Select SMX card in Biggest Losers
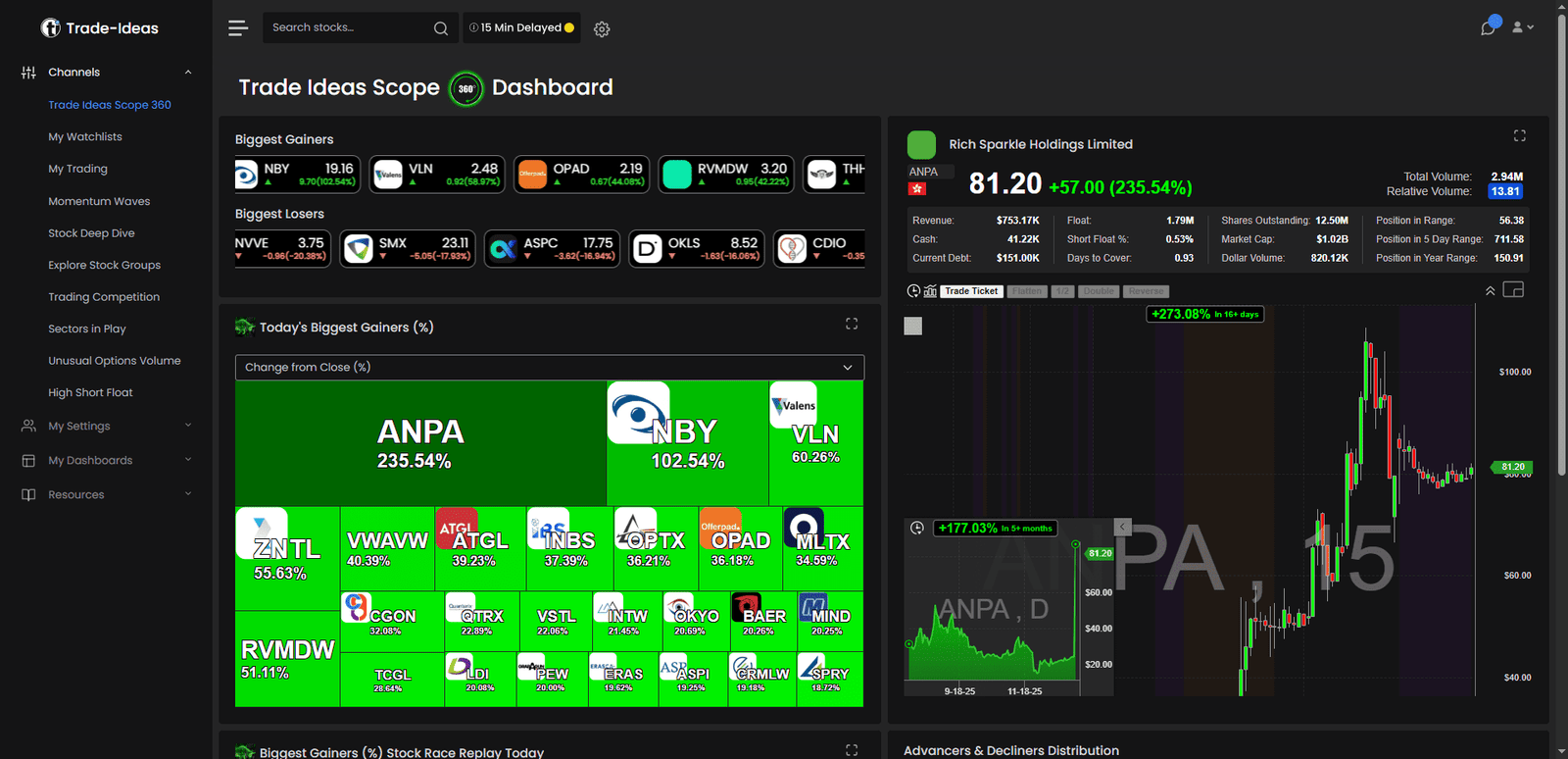 [x=408, y=249]
